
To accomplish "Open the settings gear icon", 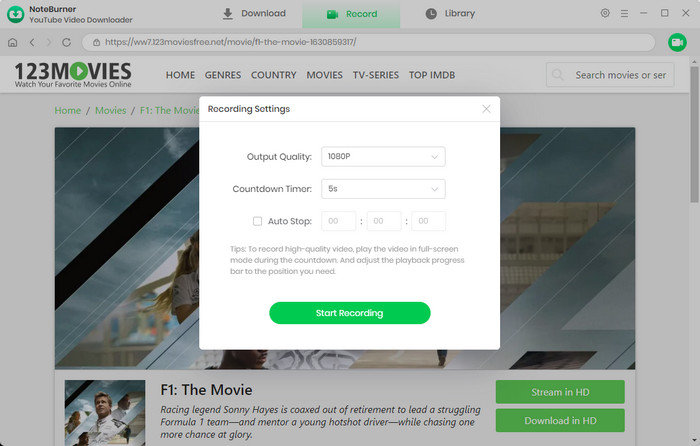I will click(605, 13).
